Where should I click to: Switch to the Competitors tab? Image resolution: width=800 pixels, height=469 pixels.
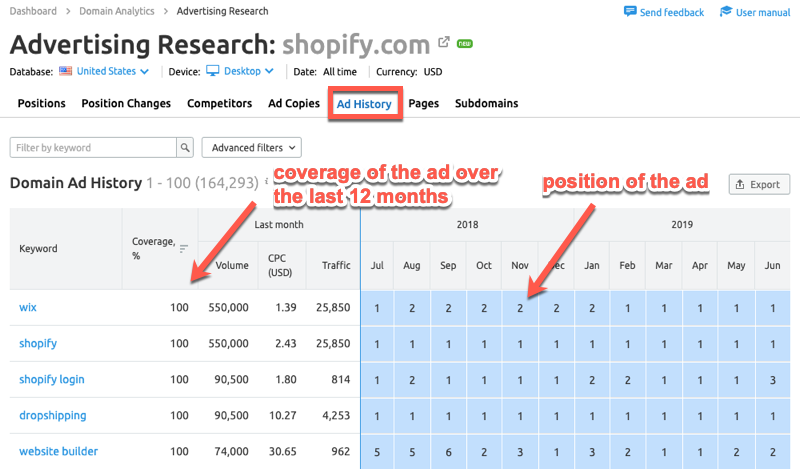(x=219, y=104)
